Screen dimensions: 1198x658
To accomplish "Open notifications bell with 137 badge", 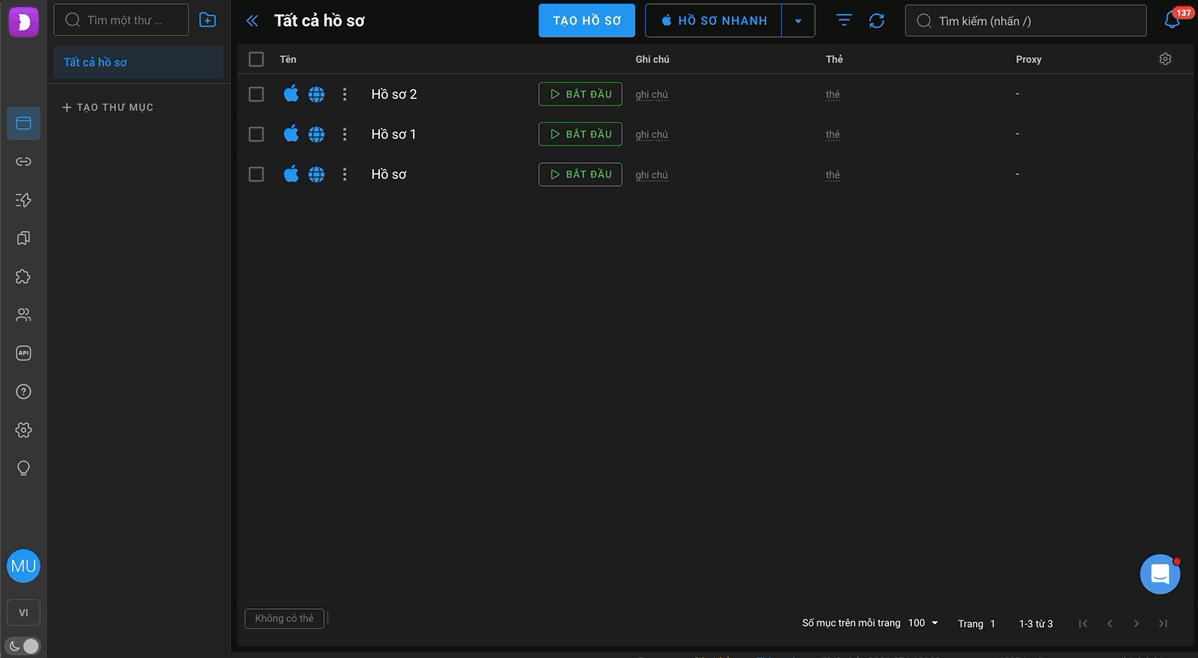I will pyautogui.click(x=1172, y=20).
